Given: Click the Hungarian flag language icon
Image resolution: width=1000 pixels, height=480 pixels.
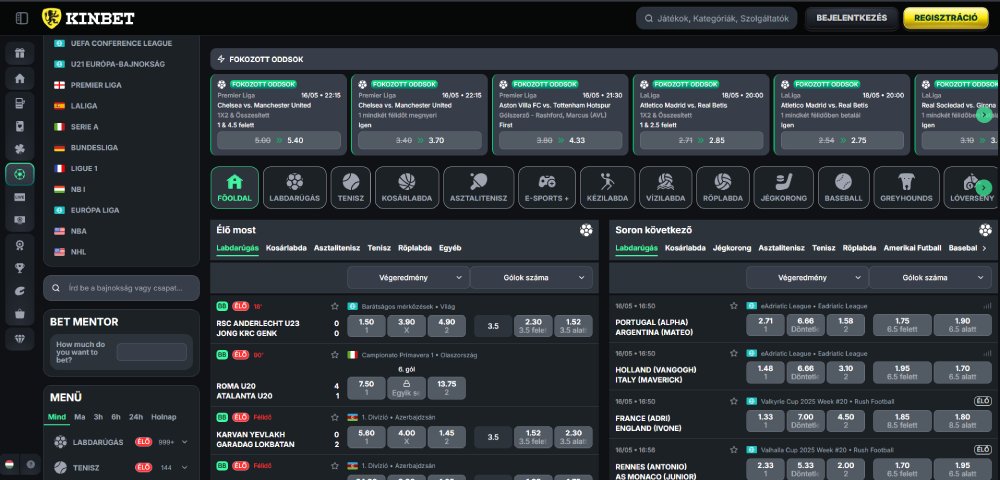Looking at the screenshot, I should click(x=10, y=464).
